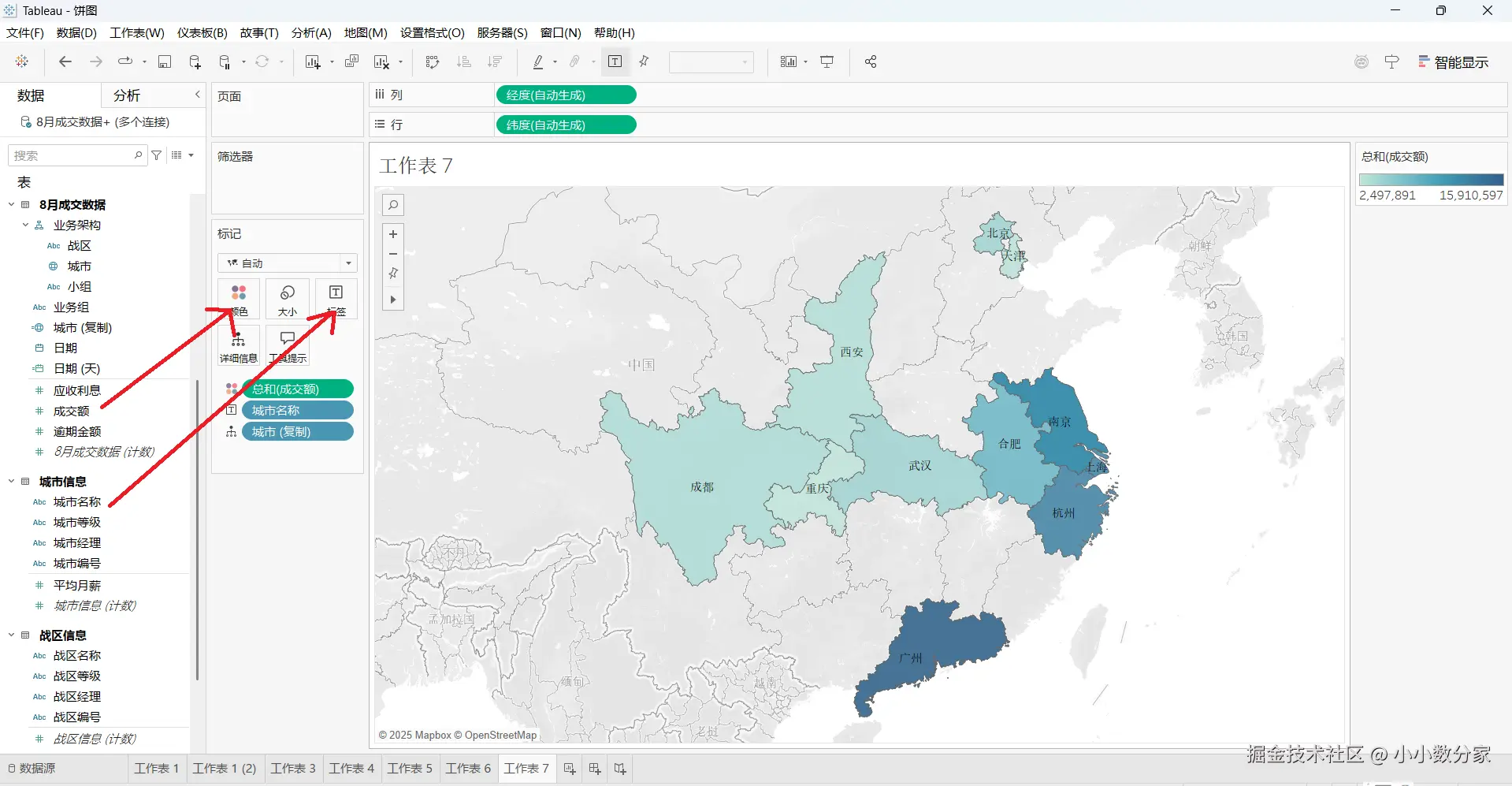Click the 智能显示 Show Me button
The height and width of the screenshot is (786, 1512).
(1454, 62)
